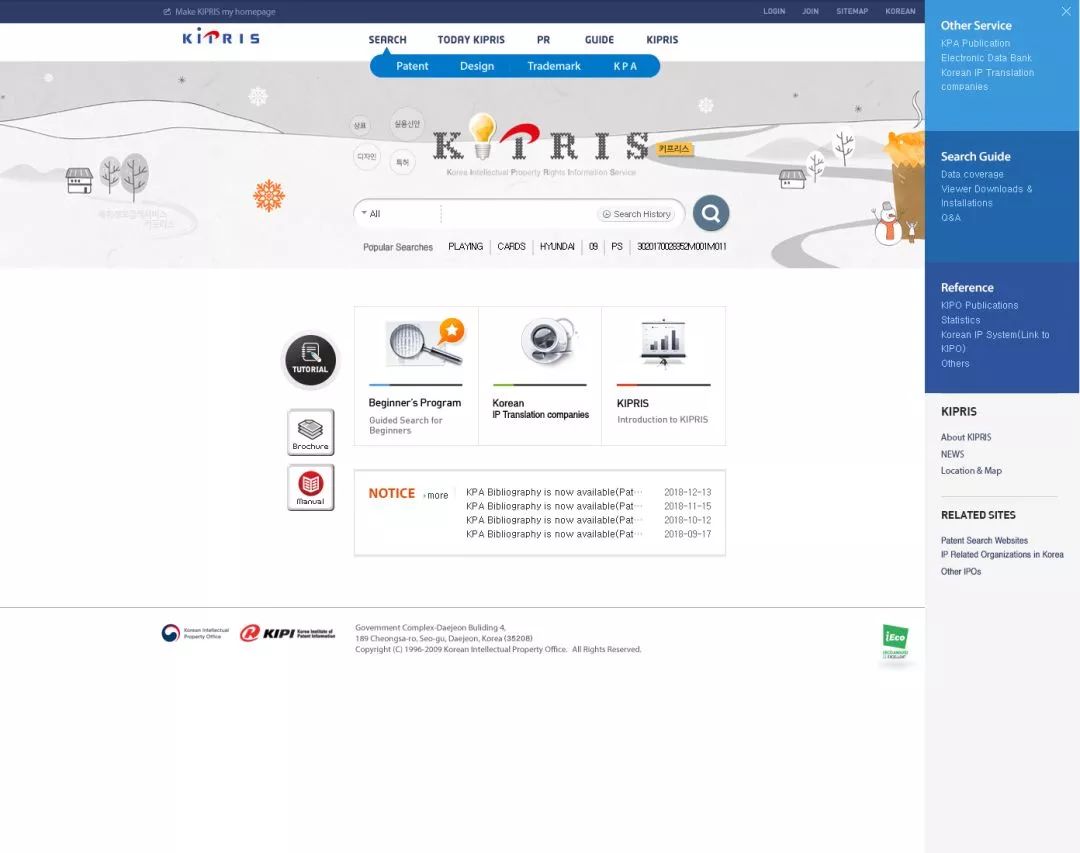Open Search History list

click(x=636, y=214)
